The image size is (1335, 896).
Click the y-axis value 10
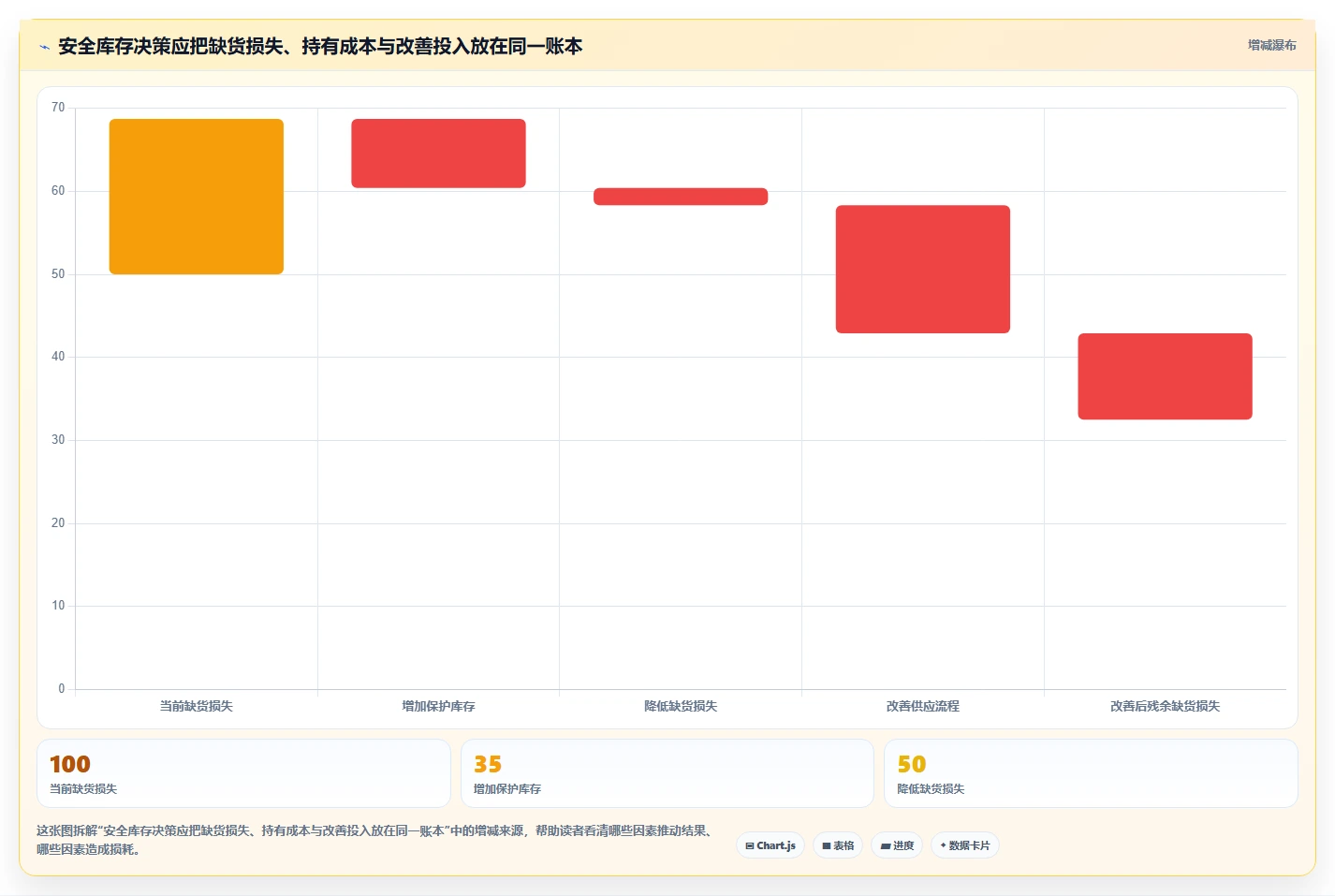pyautogui.click(x=58, y=606)
